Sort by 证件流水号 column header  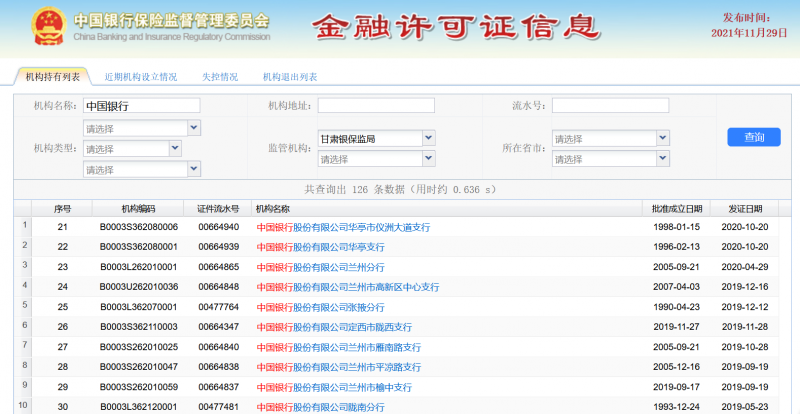218,209
